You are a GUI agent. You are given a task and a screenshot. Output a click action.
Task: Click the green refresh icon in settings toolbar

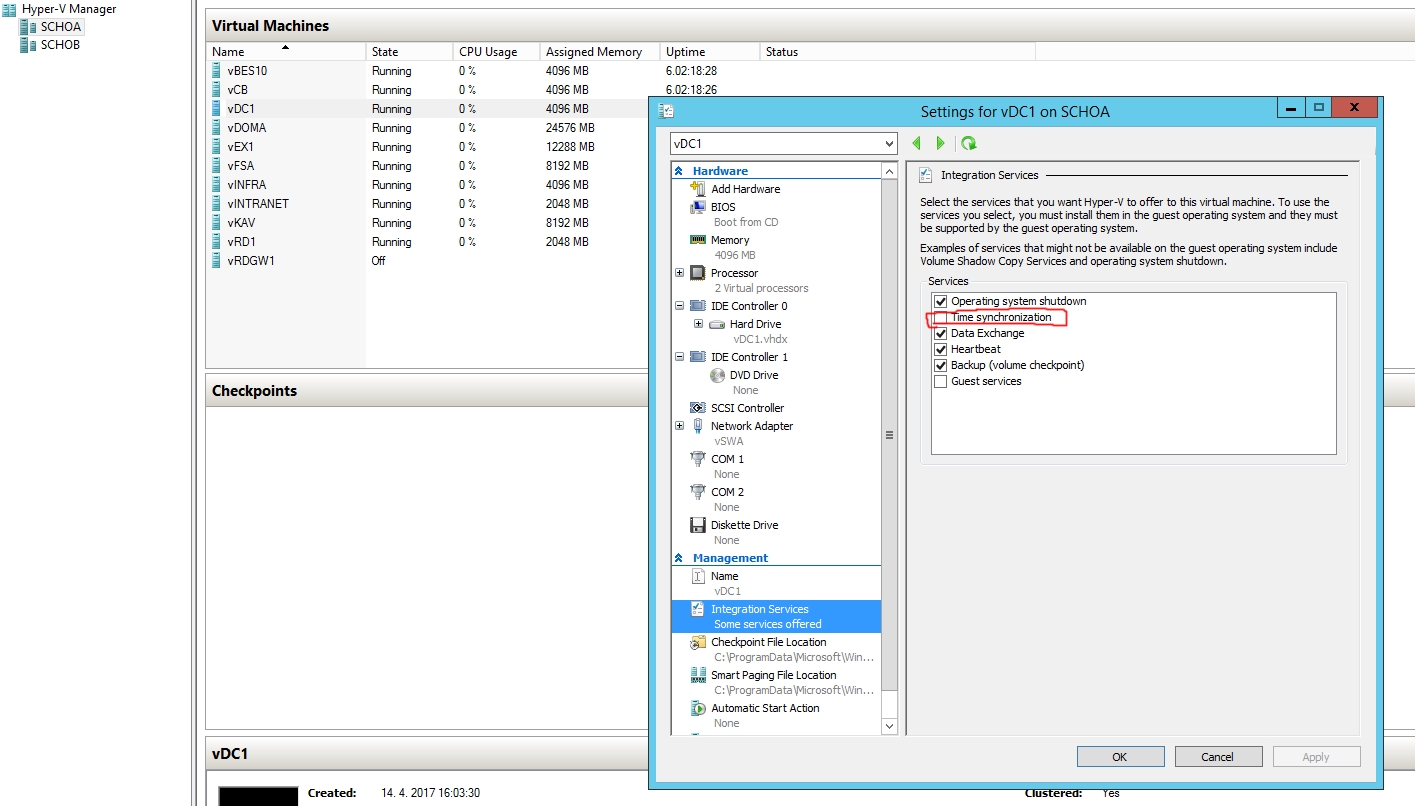(968, 144)
